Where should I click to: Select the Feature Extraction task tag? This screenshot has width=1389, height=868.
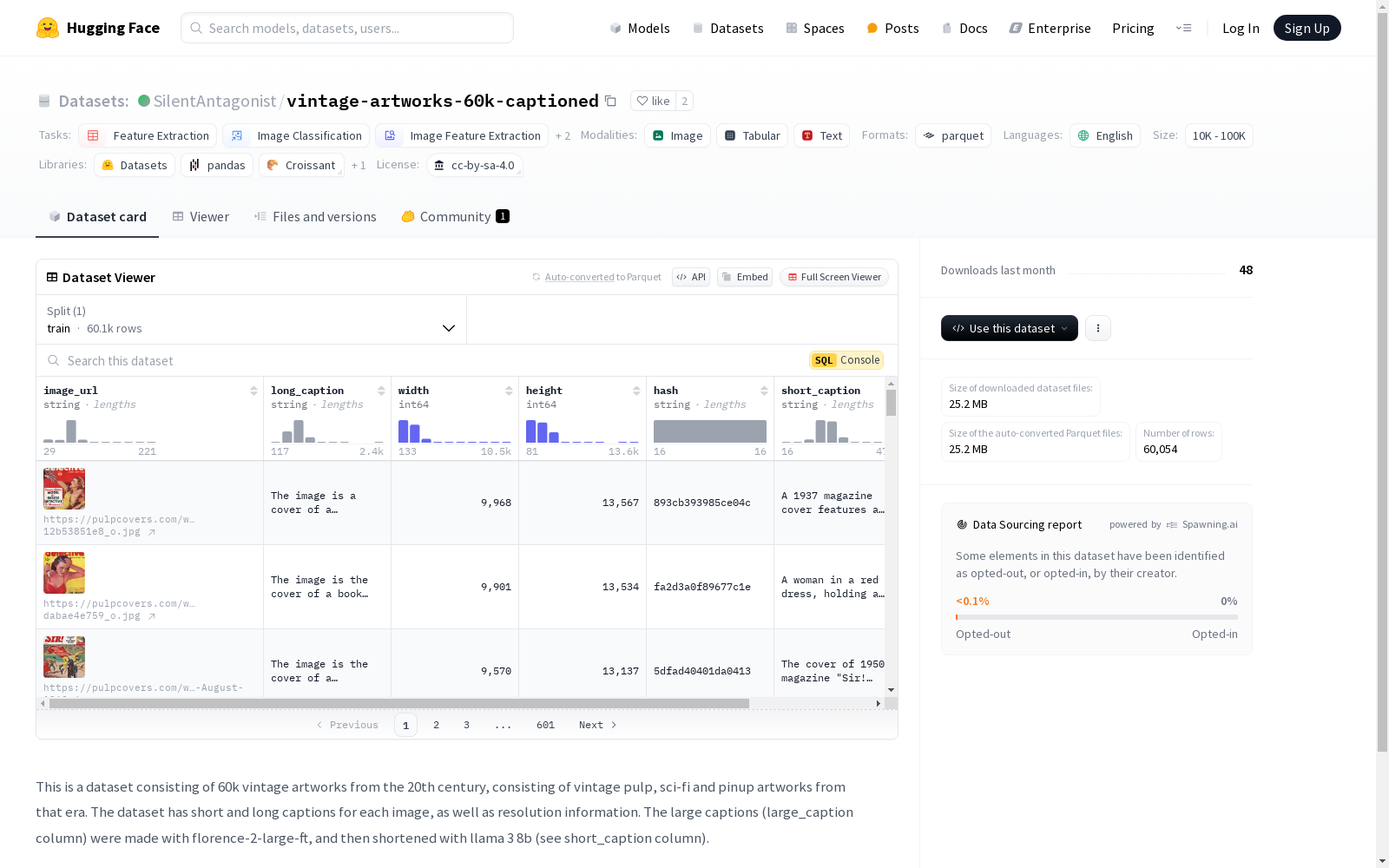(148, 135)
